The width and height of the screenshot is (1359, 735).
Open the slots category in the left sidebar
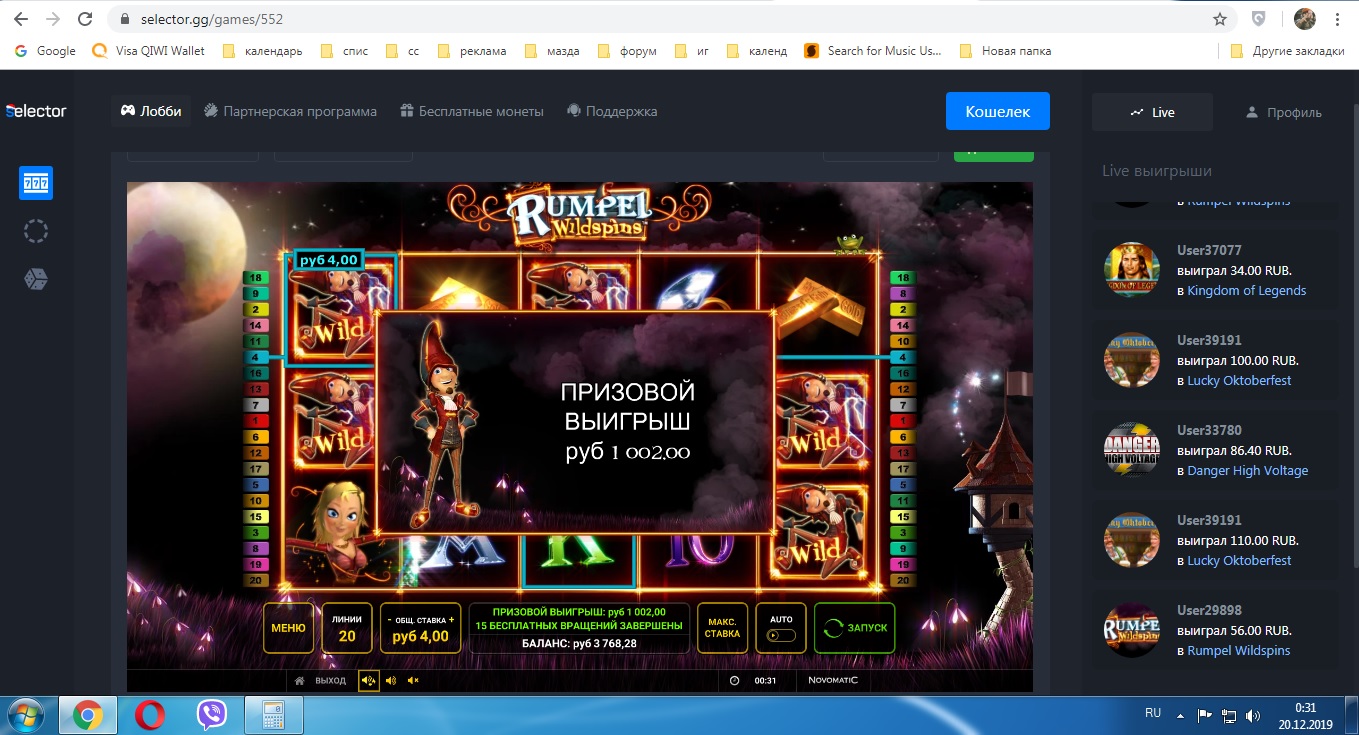point(36,183)
